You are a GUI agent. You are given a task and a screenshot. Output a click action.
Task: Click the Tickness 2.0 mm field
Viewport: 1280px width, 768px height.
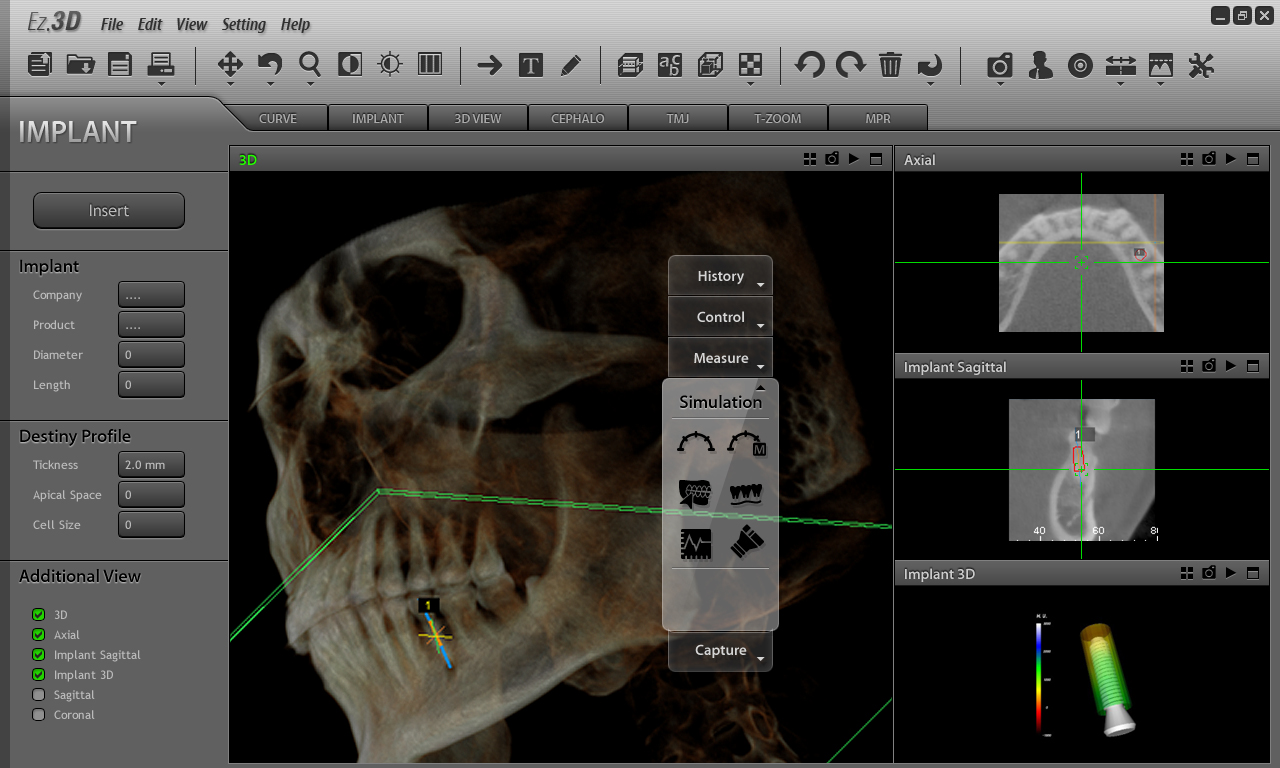coord(151,465)
